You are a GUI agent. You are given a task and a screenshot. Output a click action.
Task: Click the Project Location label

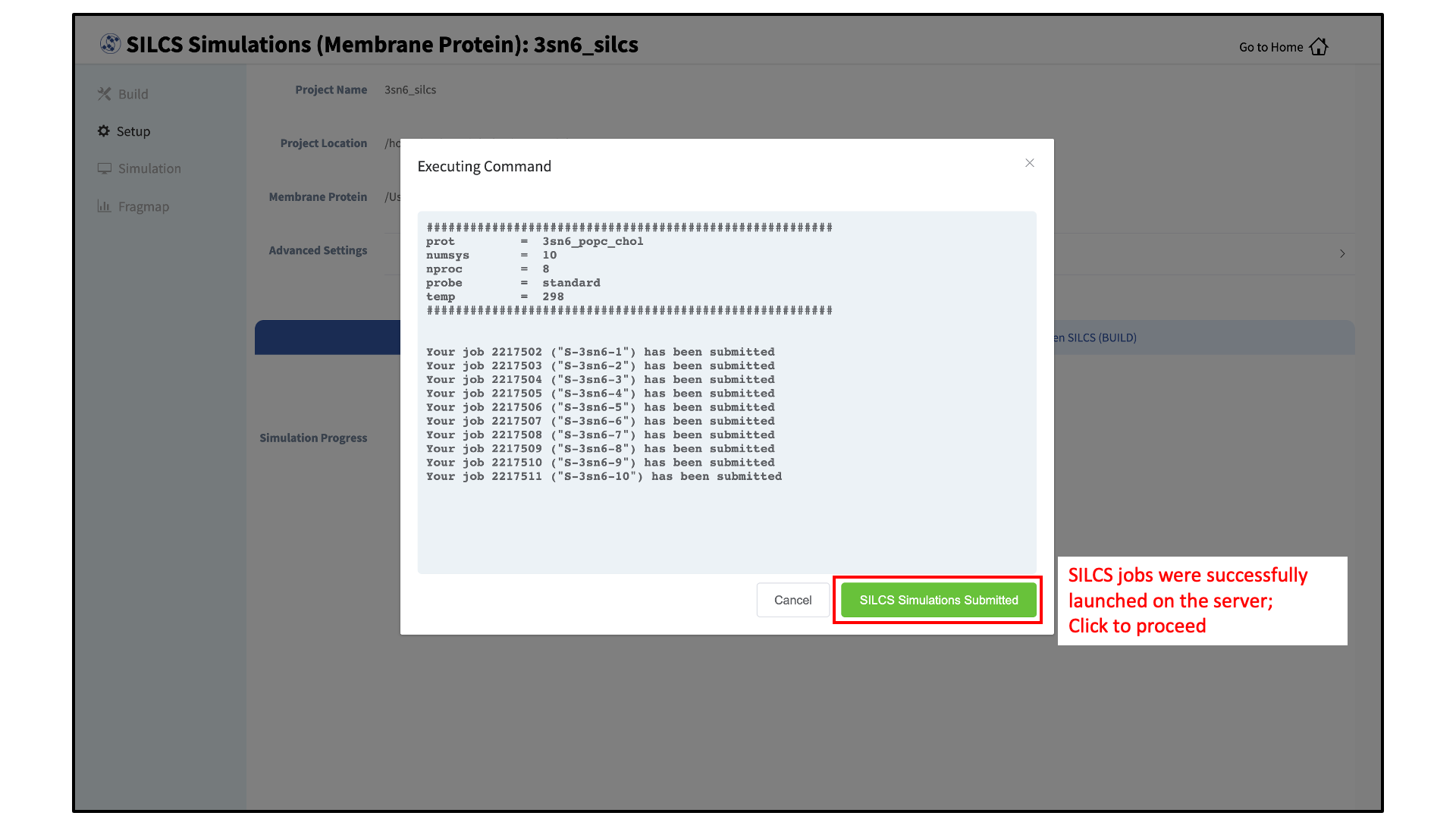pos(324,143)
